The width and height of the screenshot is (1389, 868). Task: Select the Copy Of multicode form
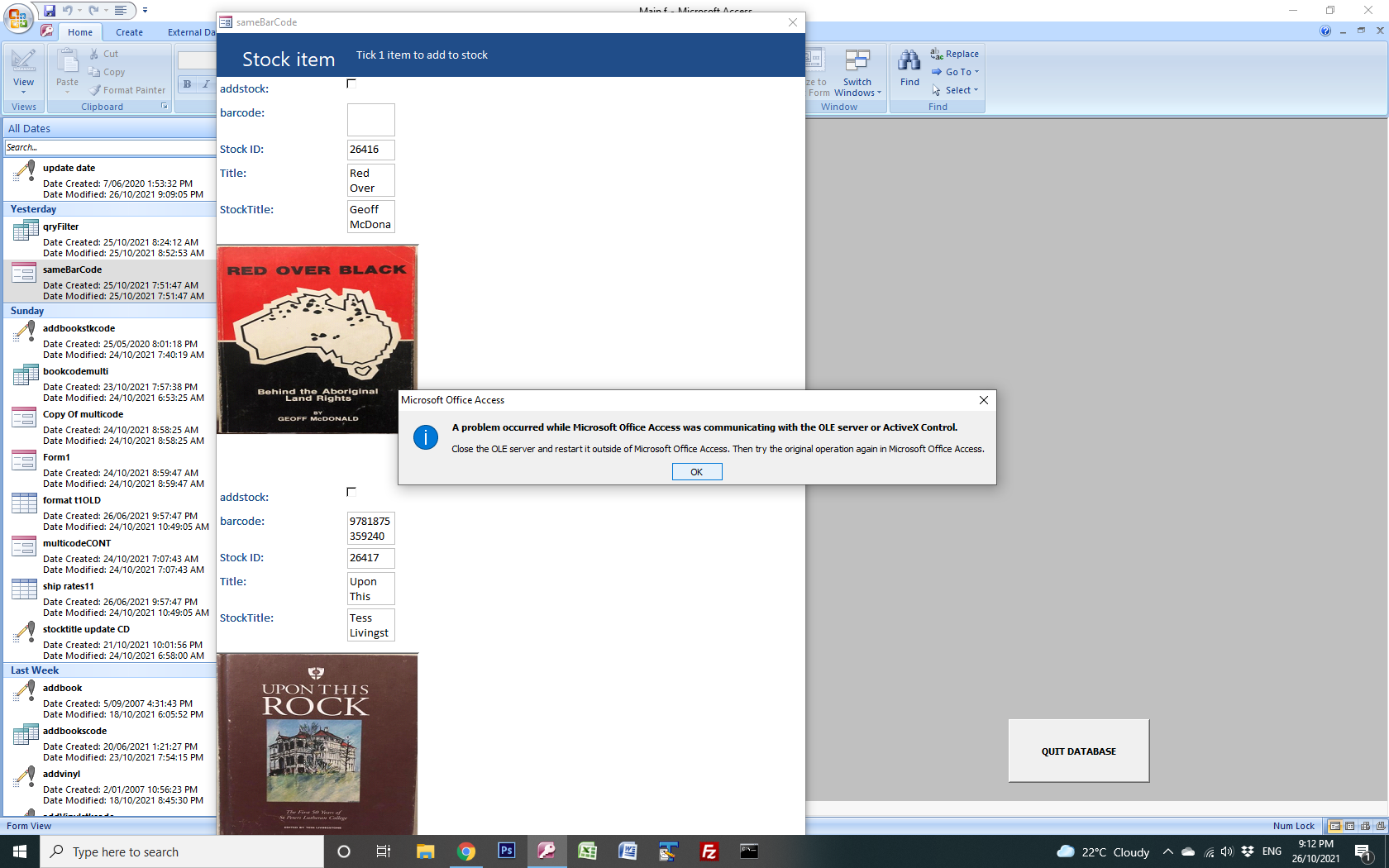109,426
